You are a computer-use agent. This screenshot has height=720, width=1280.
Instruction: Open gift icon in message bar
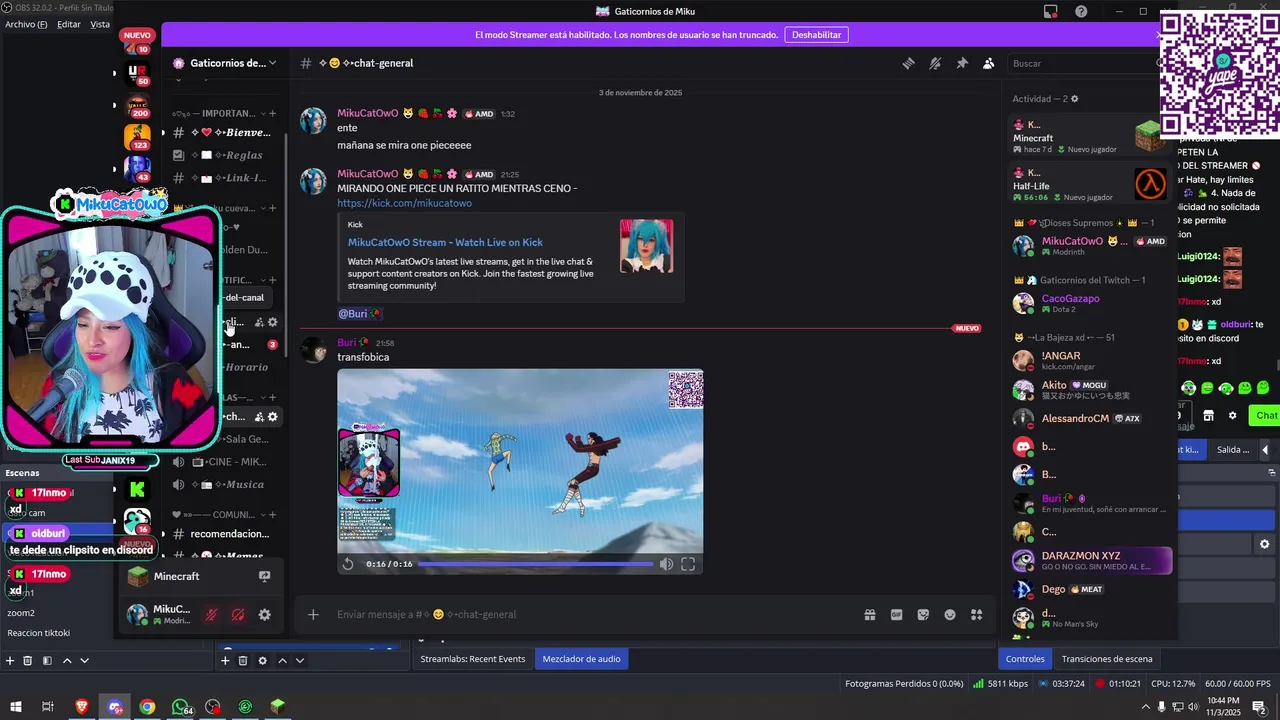click(x=870, y=614)
